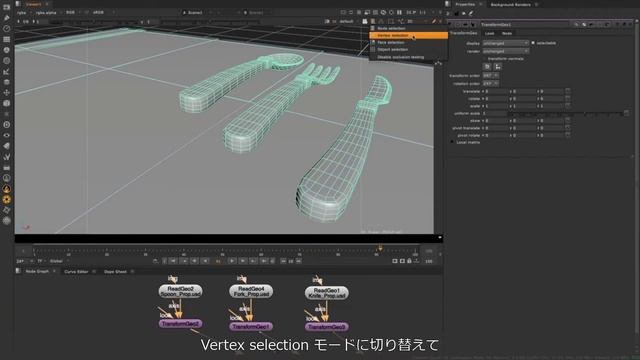Image resolution: width=640 pixels, height=360 pixels.
Task: Open the rgba.alpha channel dropdown
Action: tap(48, 13)
